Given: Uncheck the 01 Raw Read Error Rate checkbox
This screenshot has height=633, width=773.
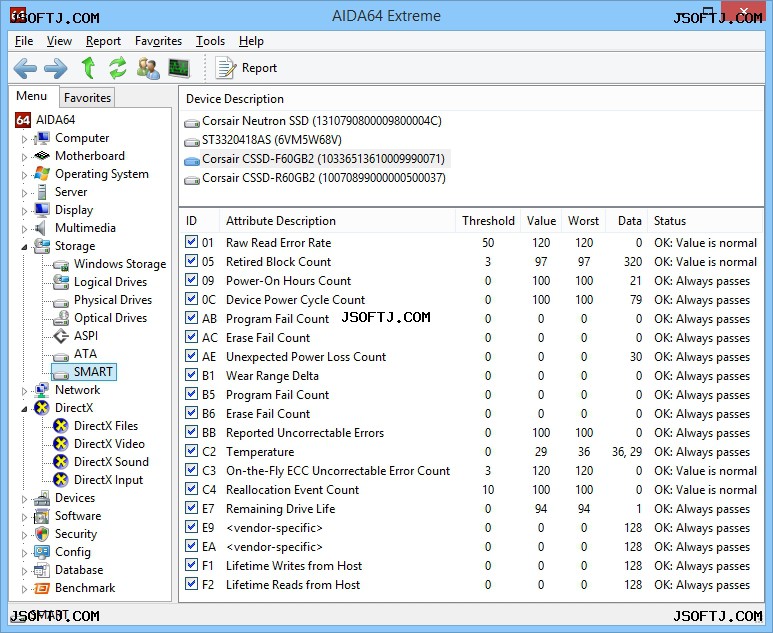Looking at the screenshot, I should point(191,242).
